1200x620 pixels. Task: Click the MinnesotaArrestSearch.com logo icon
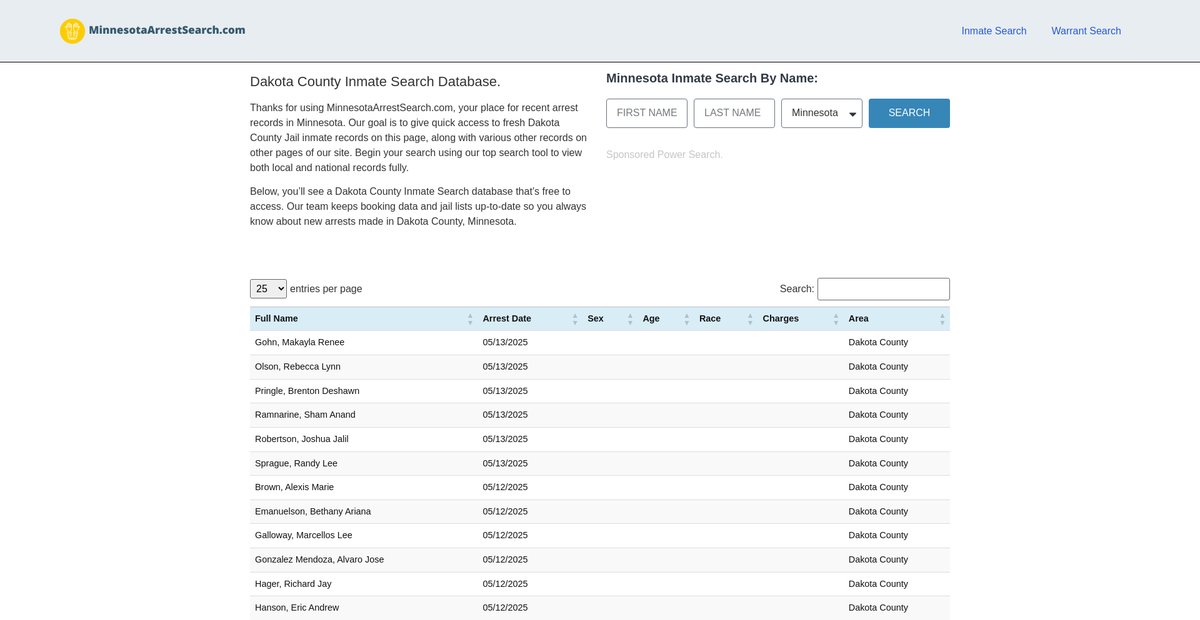72,31
